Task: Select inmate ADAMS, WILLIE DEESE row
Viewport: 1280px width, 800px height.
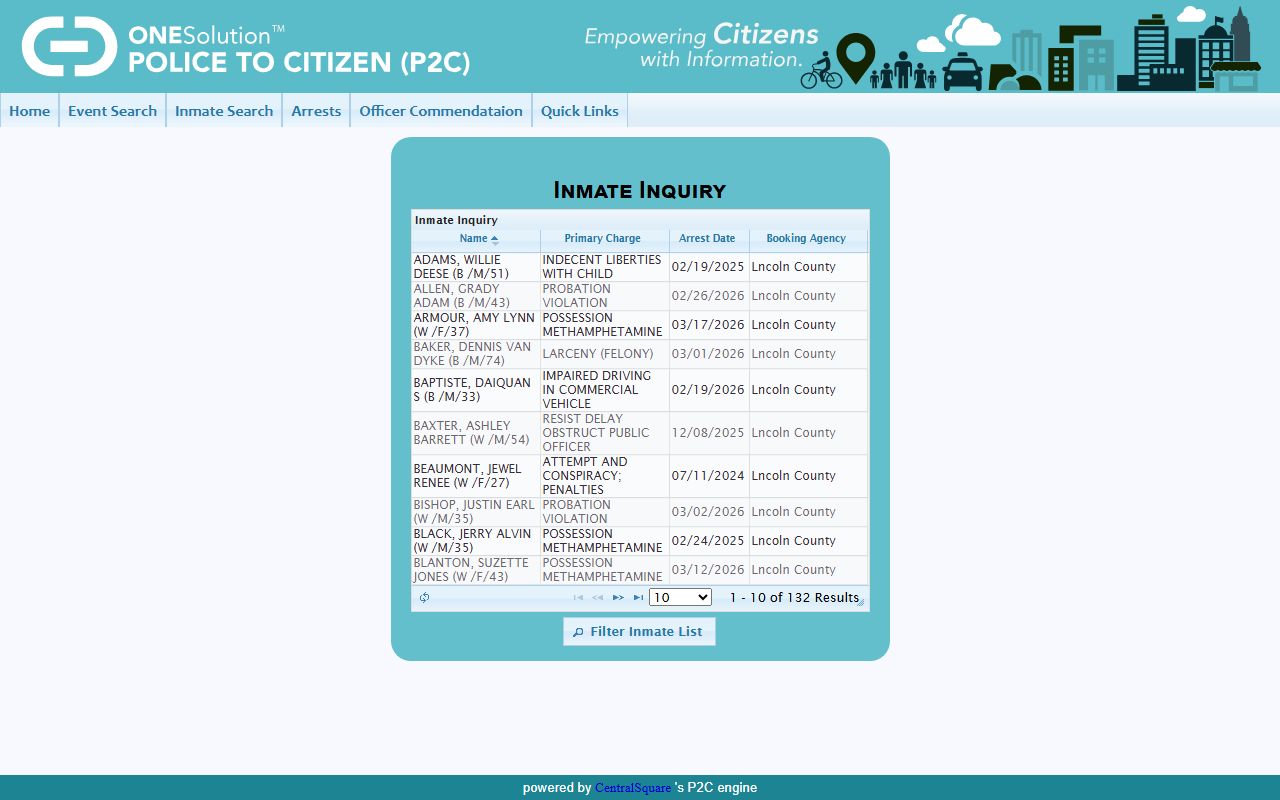Action: tap(640, 267)
